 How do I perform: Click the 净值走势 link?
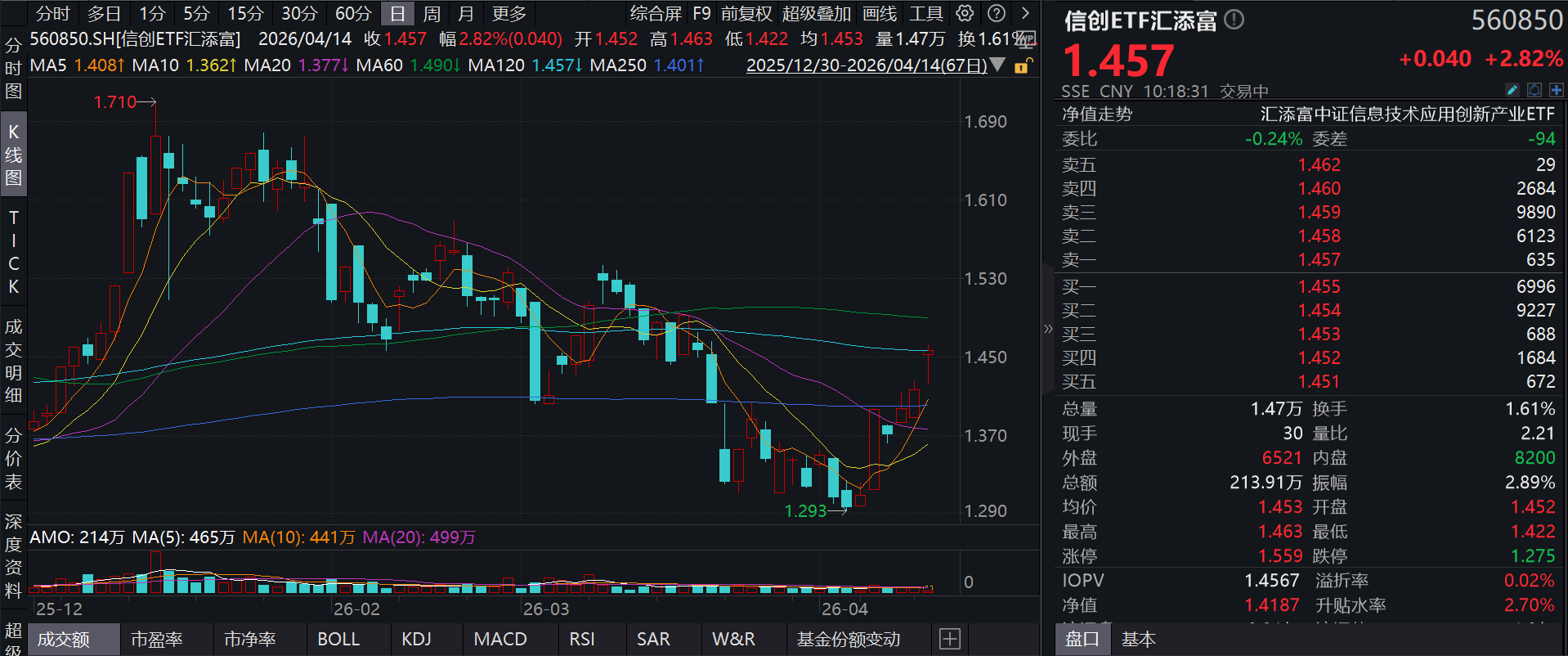[x=1096, y=115]
